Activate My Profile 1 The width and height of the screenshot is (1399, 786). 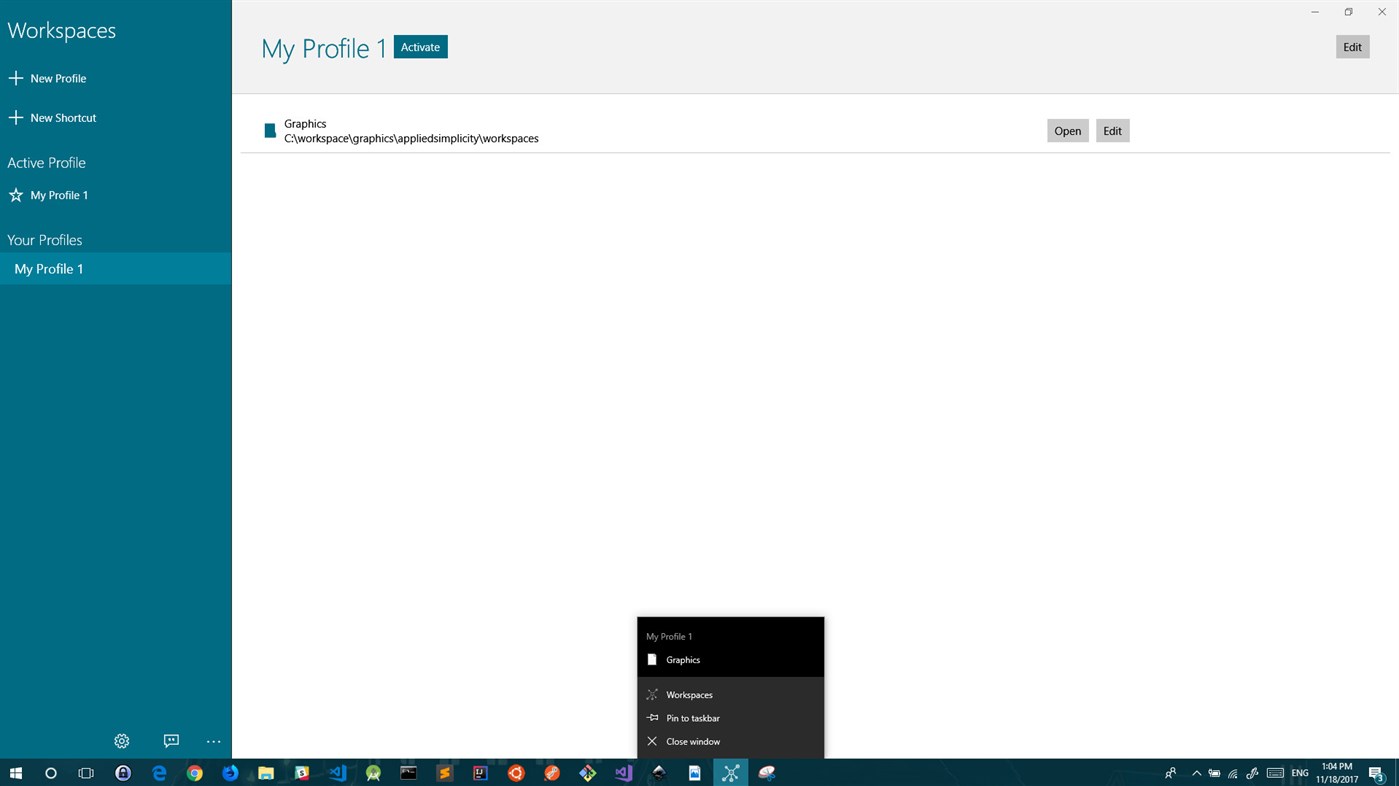pyautogui.click(x=419, y=46)
